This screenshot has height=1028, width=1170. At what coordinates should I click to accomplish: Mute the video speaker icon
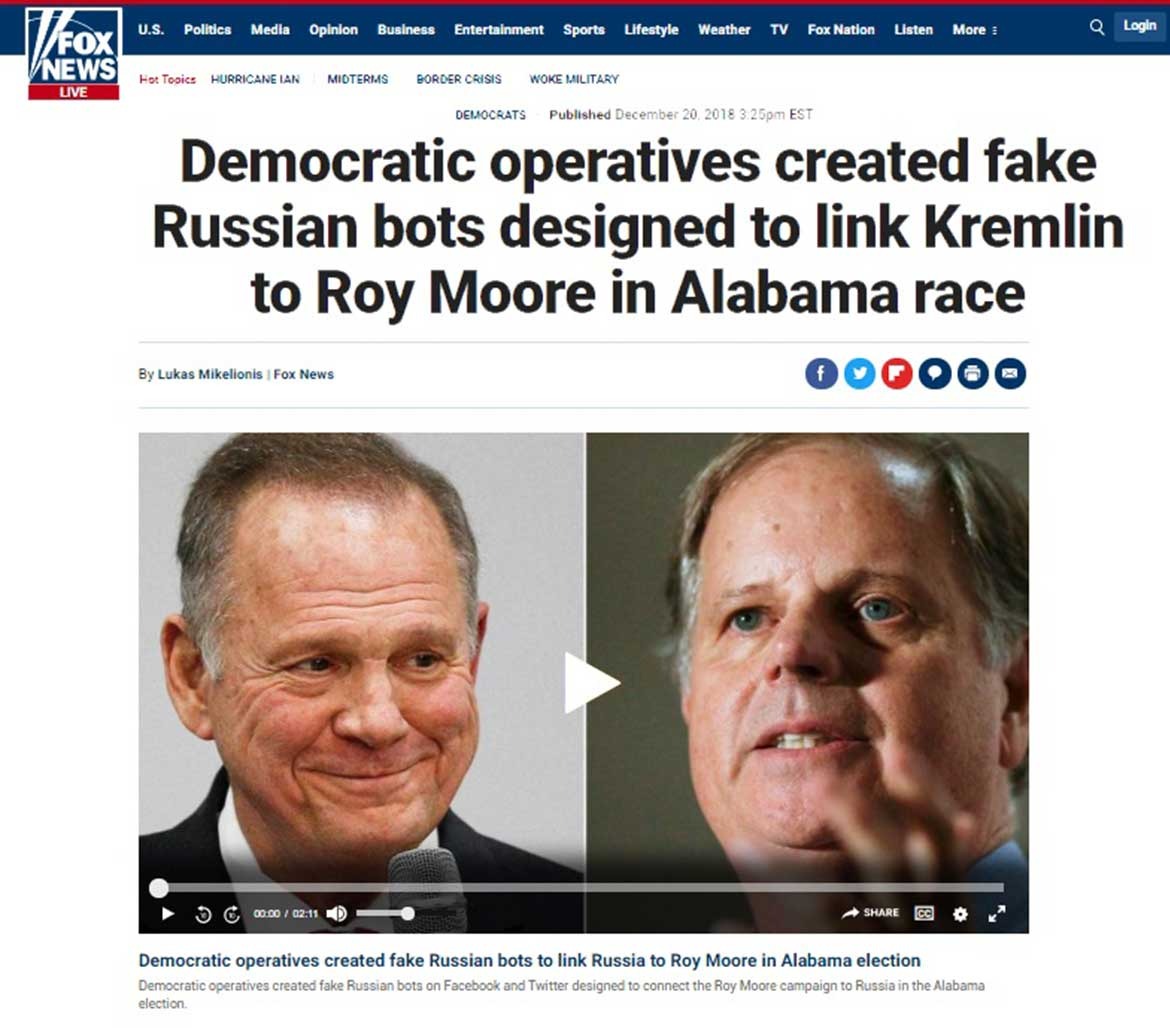click(337, 914)
